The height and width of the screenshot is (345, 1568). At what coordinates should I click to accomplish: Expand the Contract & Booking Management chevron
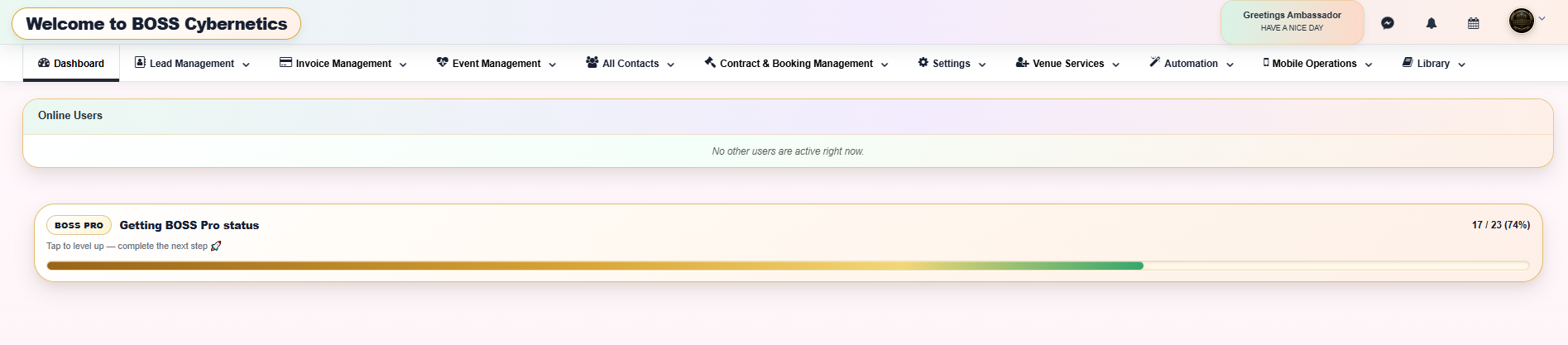(885, 65)
